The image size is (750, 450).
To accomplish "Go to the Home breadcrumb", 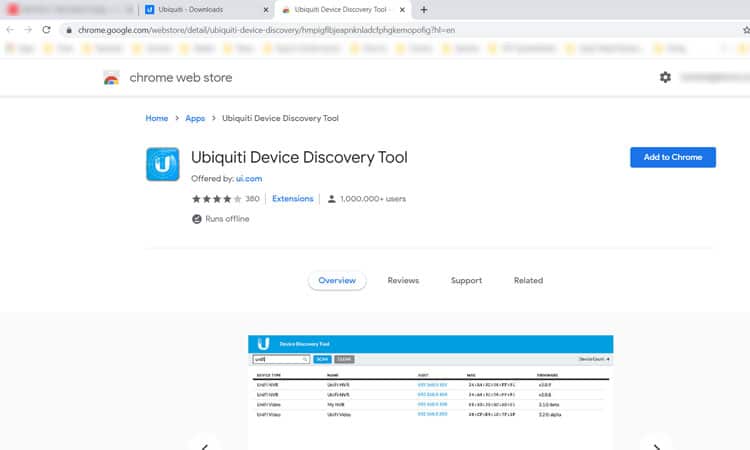I will coord(157,118).
